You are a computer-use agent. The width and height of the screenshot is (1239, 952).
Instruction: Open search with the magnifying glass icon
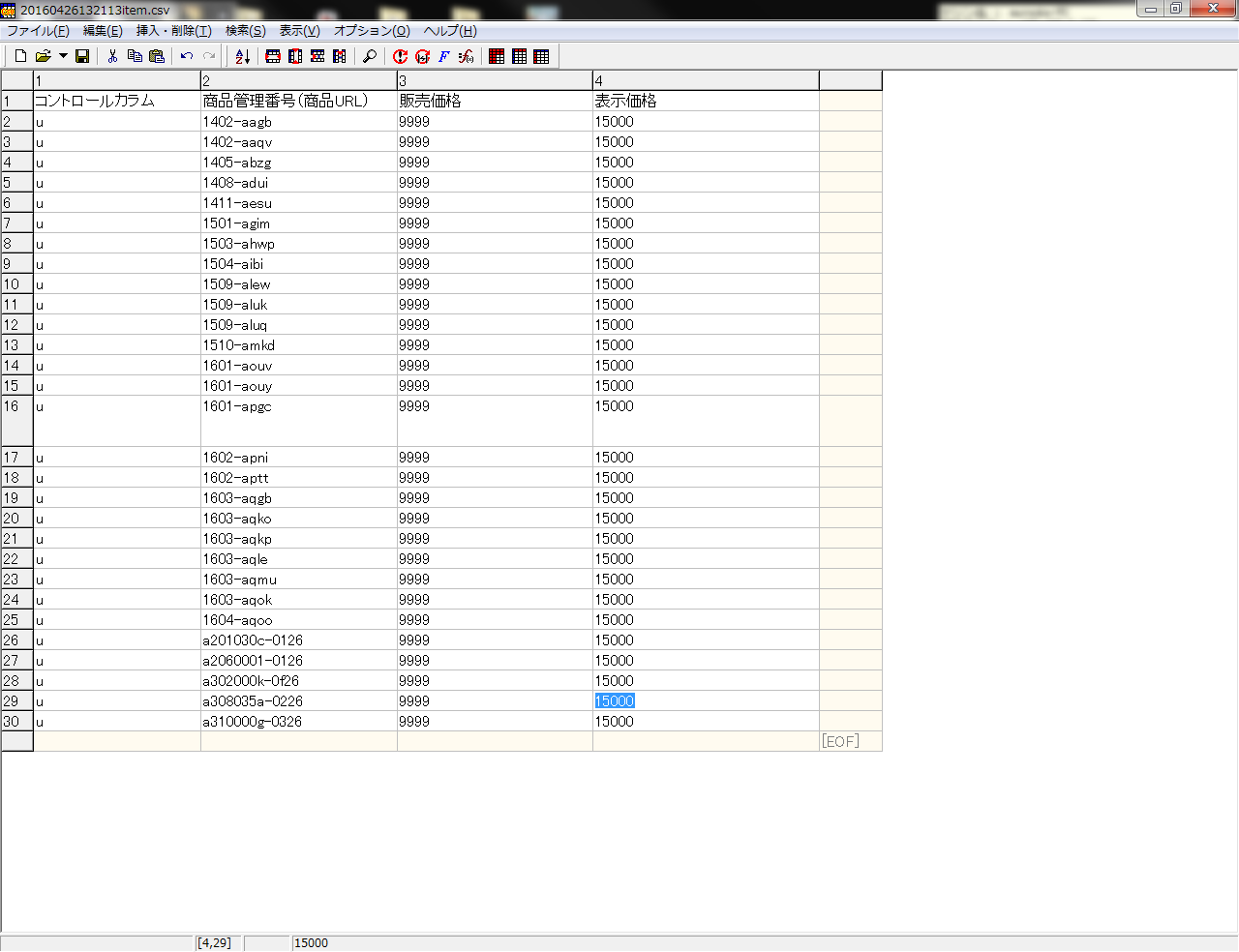[370, 56]
